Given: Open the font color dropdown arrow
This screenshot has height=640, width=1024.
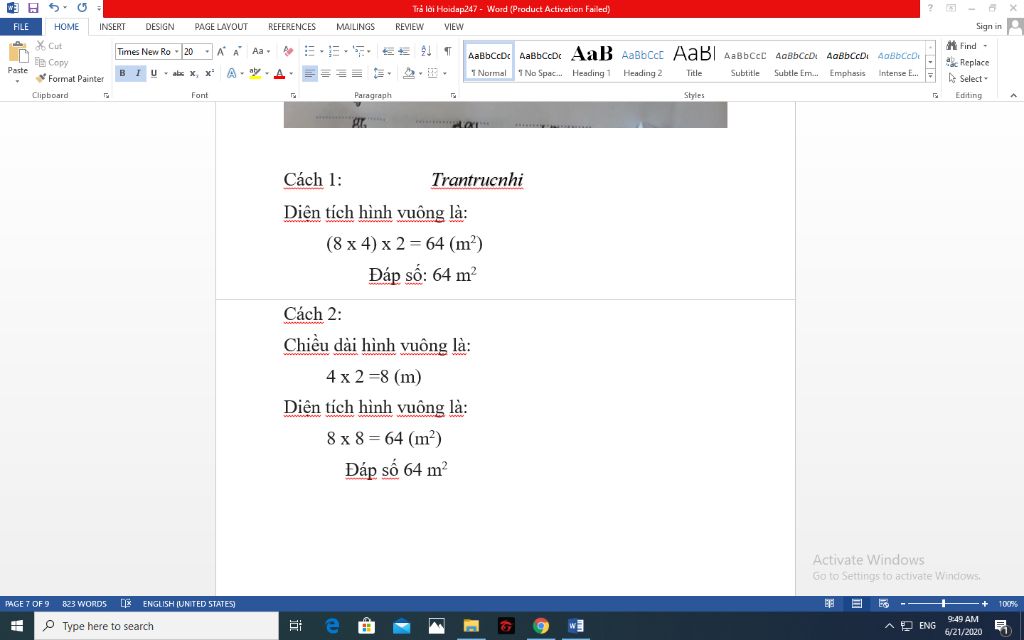Looking at the screenshot, I should point(291,73).
